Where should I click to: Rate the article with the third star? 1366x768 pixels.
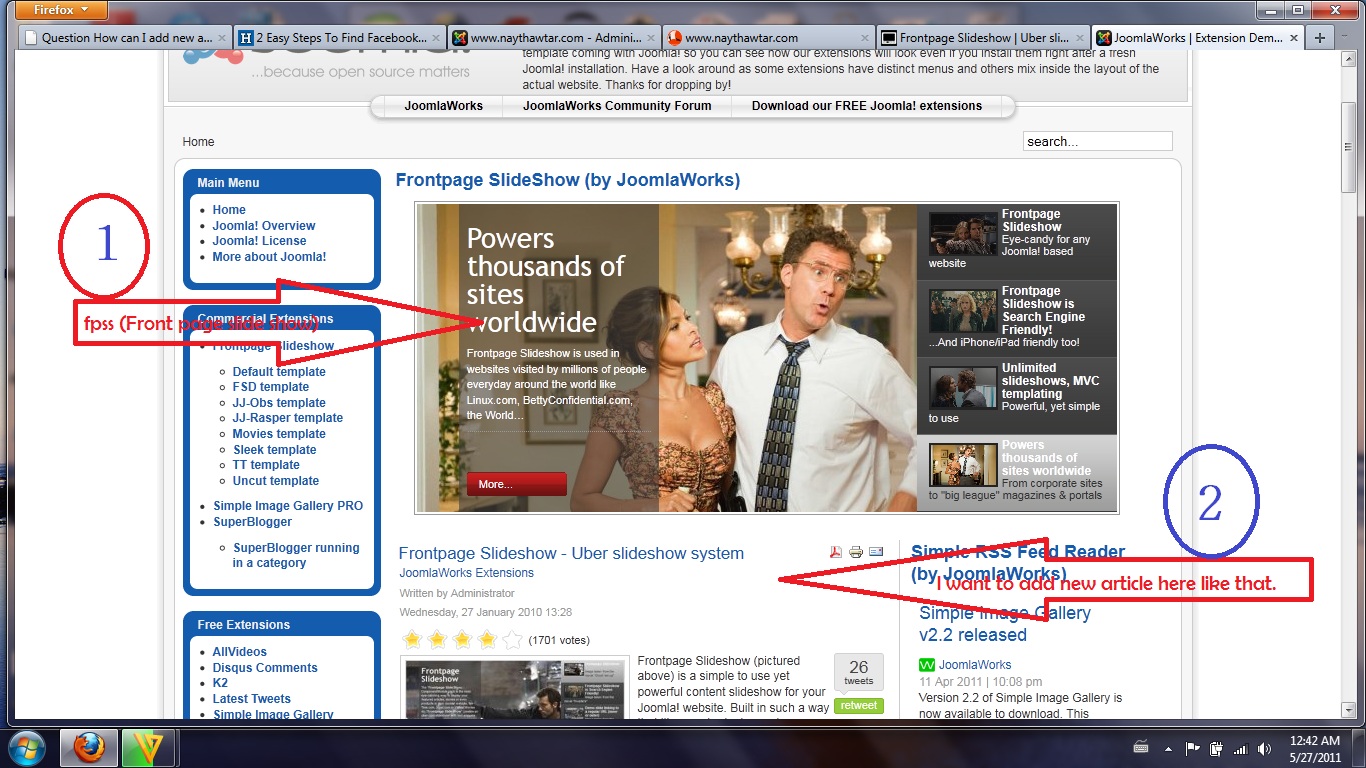click(461, 640)
